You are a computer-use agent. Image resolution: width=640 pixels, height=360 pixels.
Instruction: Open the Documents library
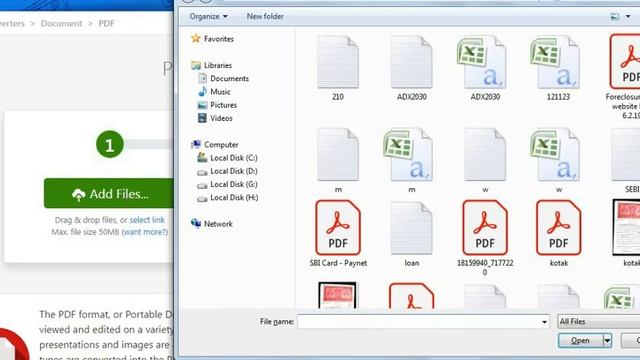point(224,78)
